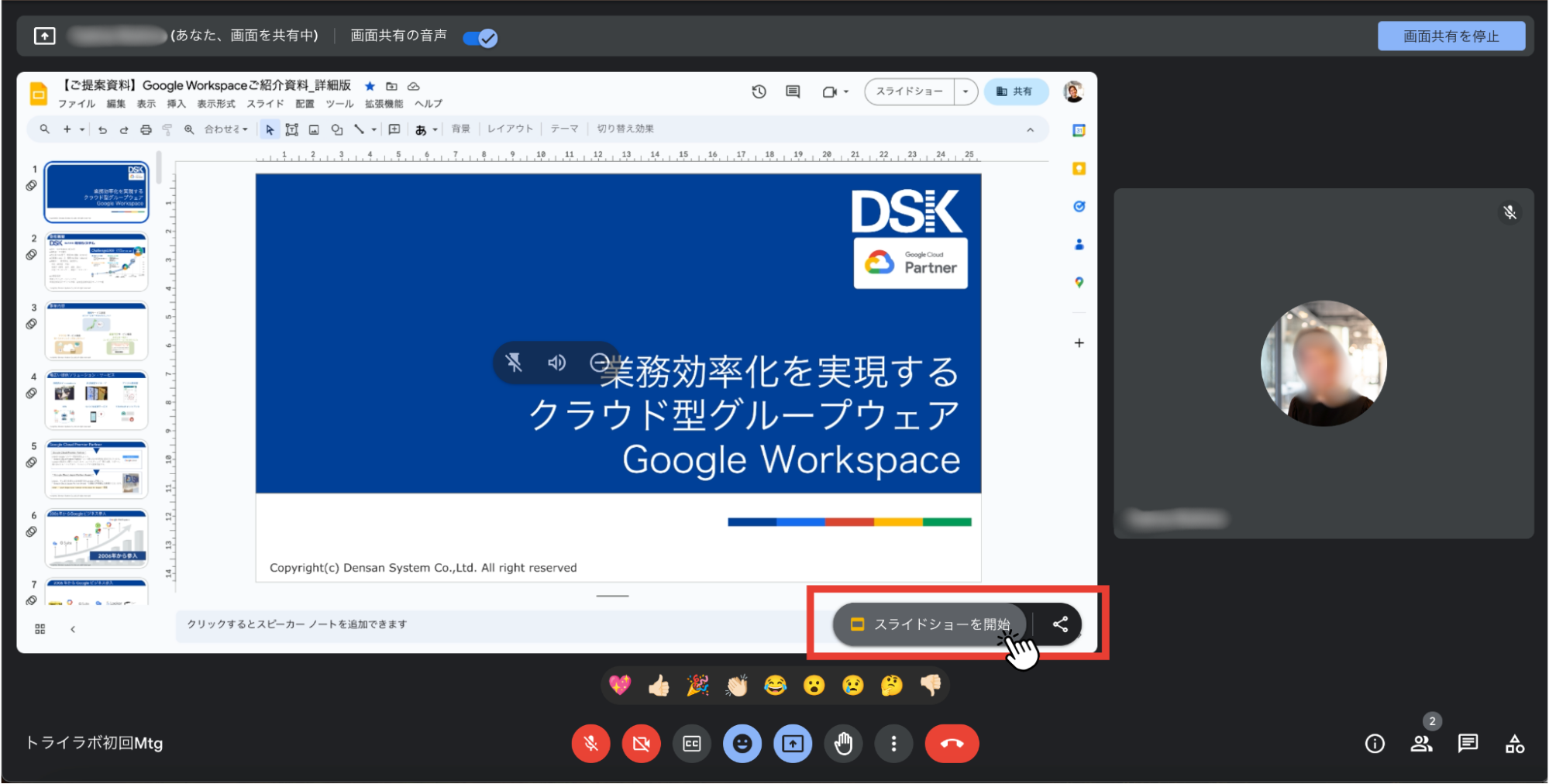This screenshot has height=784, width=1549.
Task: Click スライドショーを開始 button
Action: pyautogui.click(x=931, y=624)
